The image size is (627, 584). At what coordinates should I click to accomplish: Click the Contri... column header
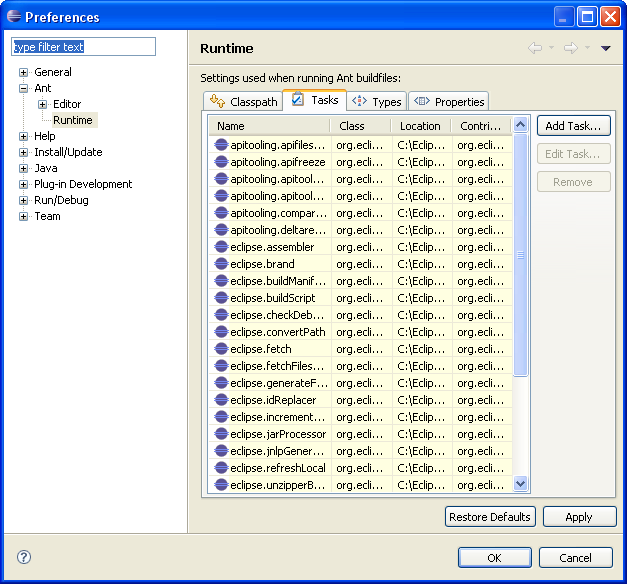[x=481, y=126]
